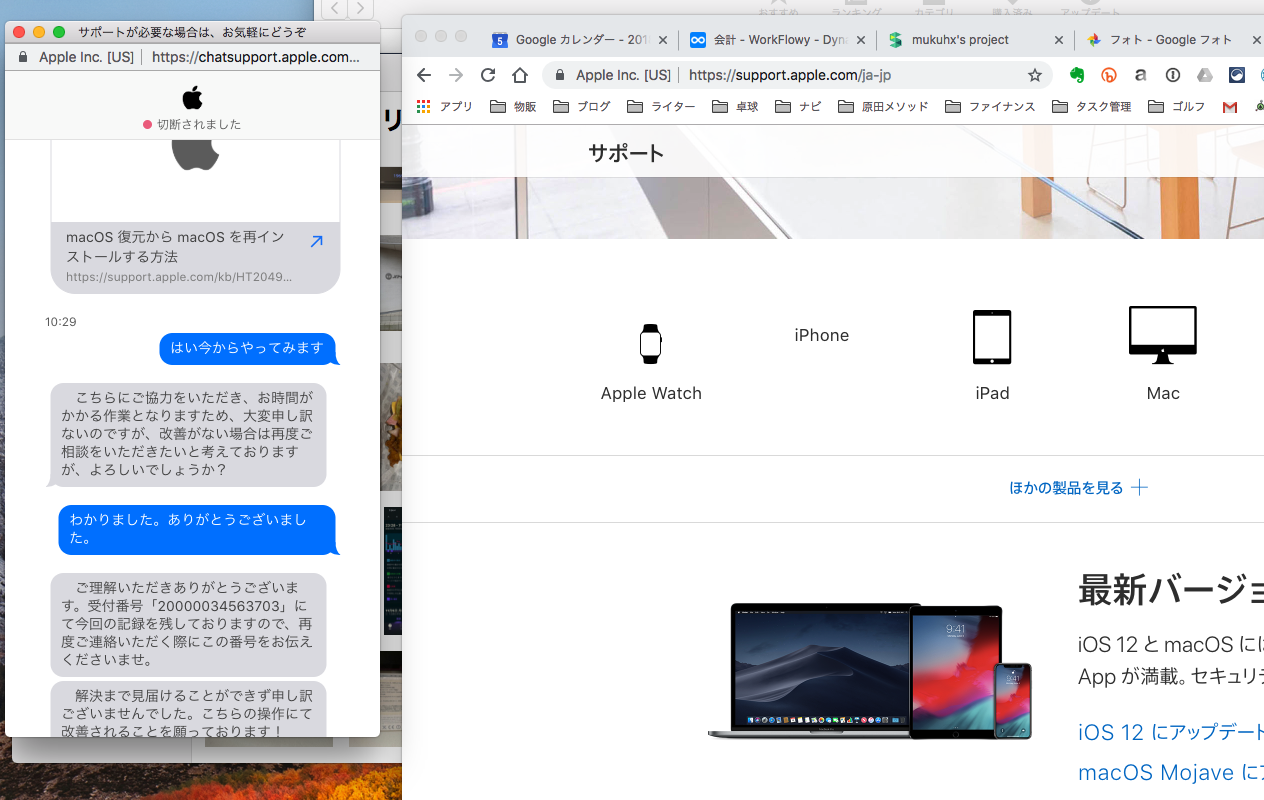Close the mukuhx's project tab
The image size is (1264, 800).
point(1059,40)
